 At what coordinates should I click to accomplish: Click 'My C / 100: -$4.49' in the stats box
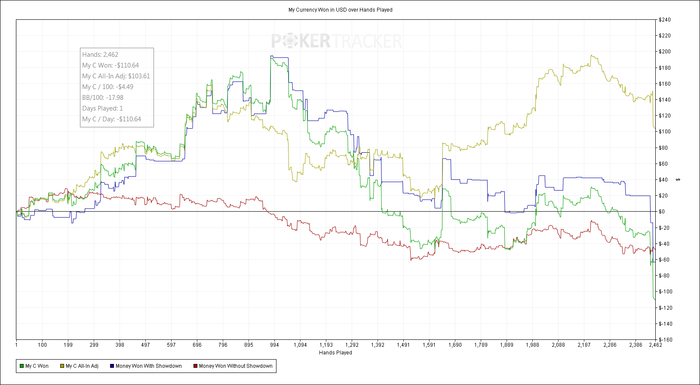pyautogui.click(x=108, y=87)
